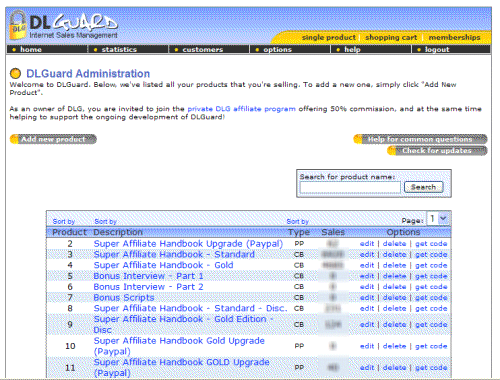Edit product 11

point(367,367)
